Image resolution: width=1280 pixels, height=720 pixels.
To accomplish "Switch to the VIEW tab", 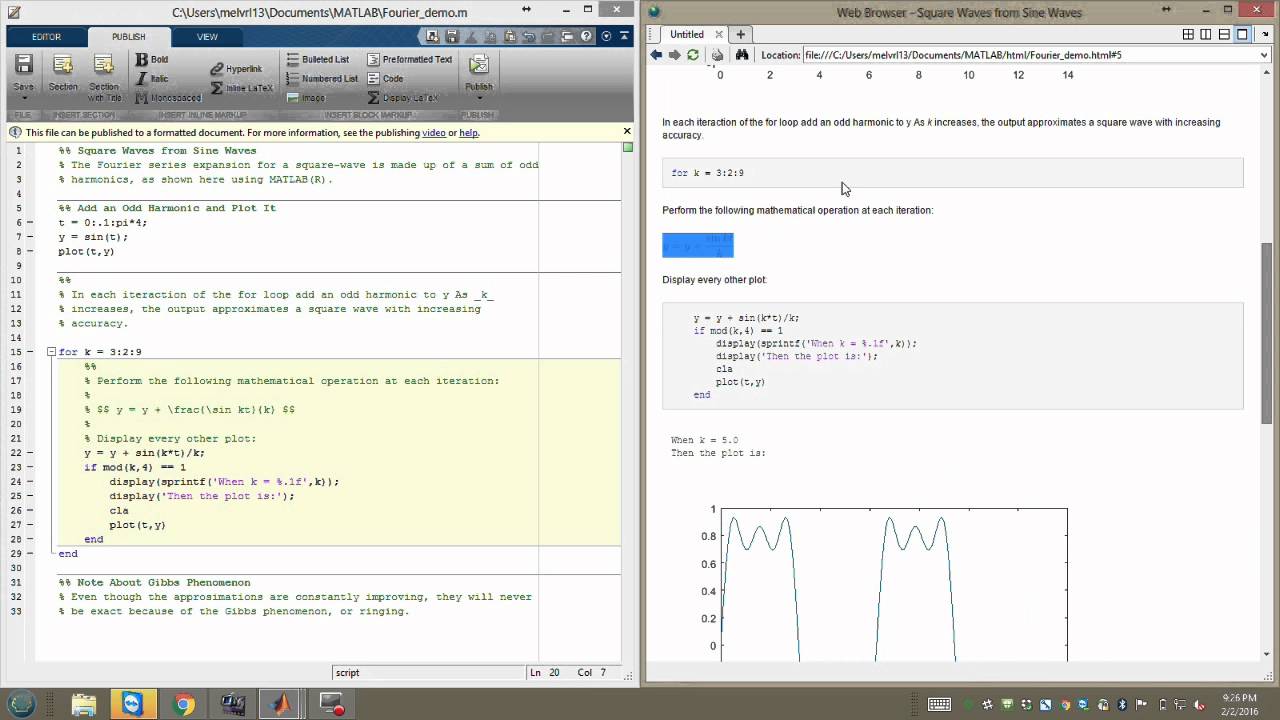I will [x=207, y=37].
